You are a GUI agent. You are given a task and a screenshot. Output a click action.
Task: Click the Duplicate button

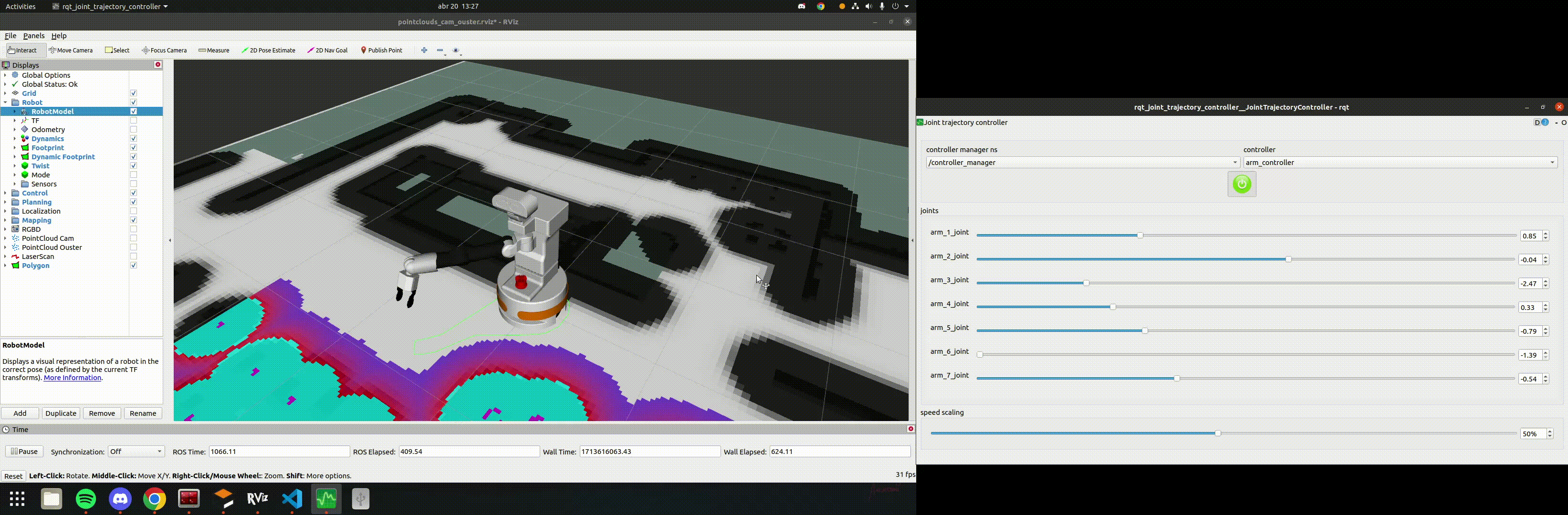coord(61,413)
